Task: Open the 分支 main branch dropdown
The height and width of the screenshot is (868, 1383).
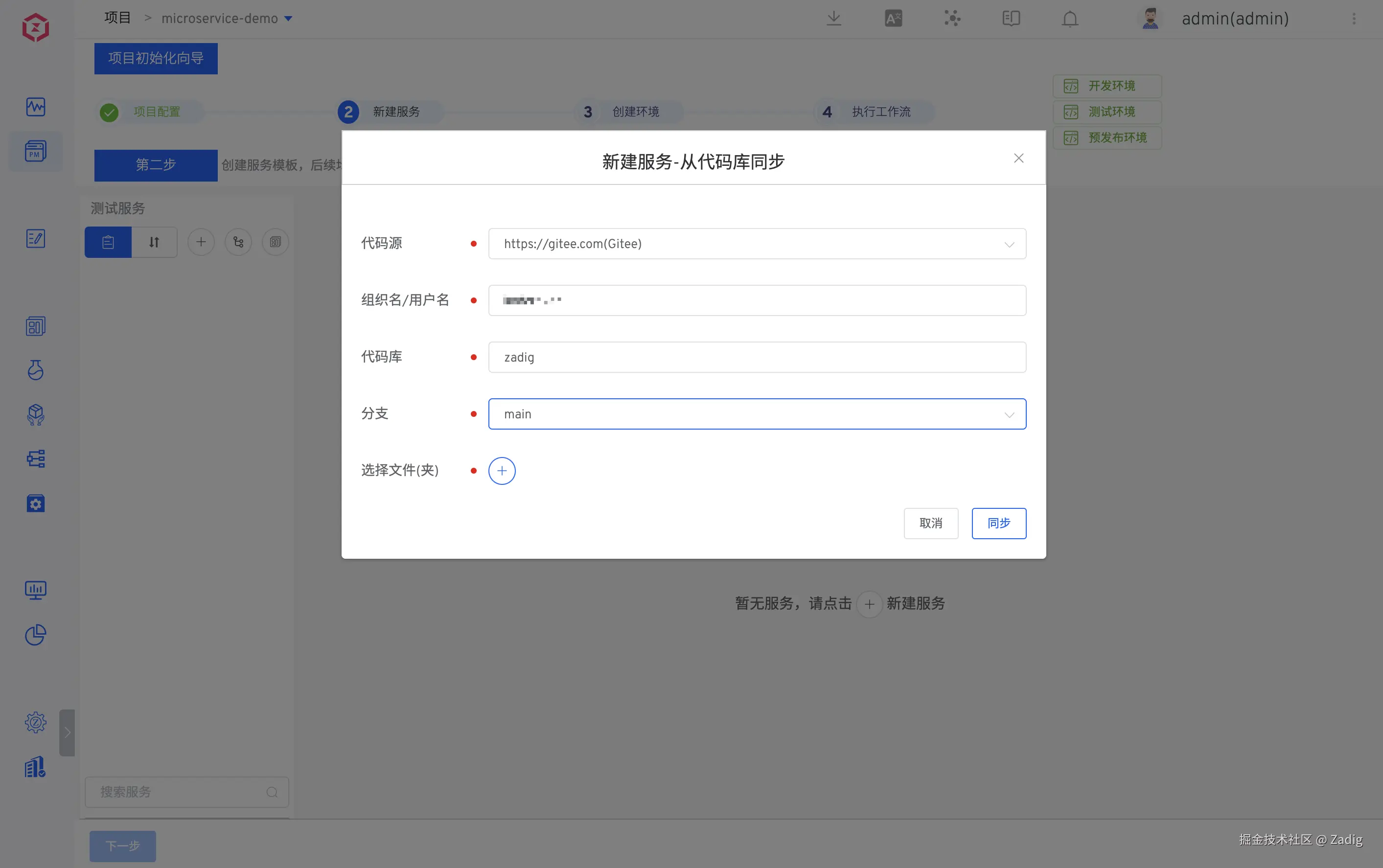Action: [757, 414]
